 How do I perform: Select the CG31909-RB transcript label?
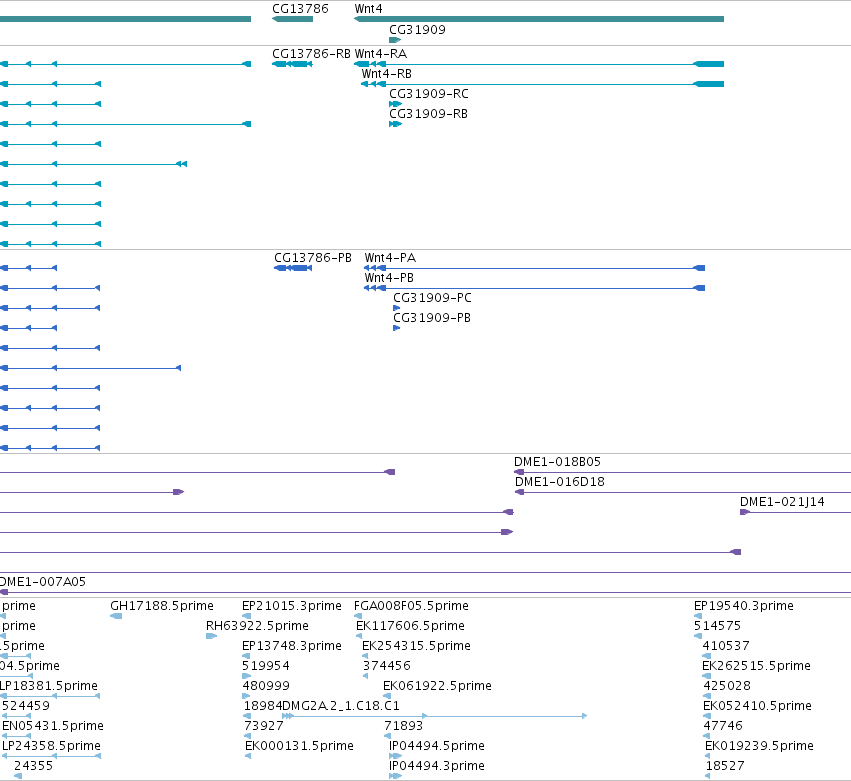[x=429, y=113]
